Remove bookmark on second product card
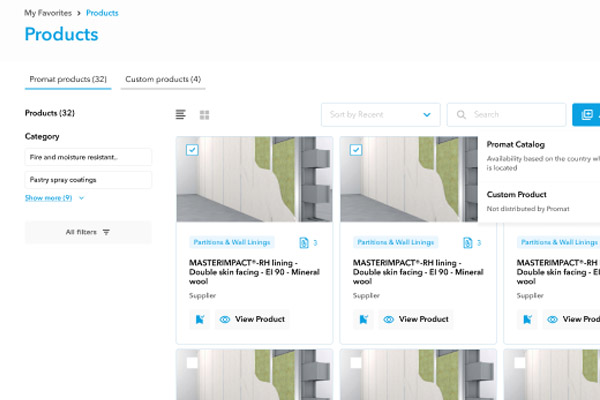The width and height of the screenshot is (600, 400). click(364, 319)
